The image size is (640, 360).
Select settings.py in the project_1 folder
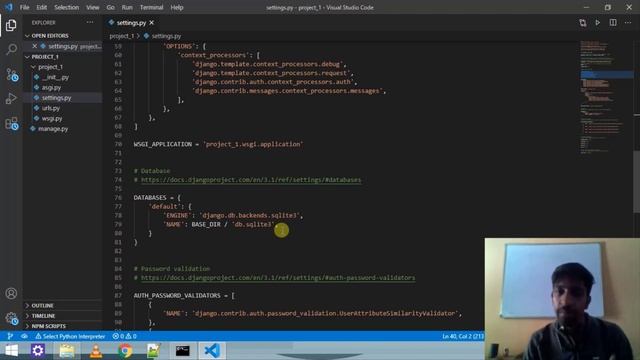(x=56, y=98)
